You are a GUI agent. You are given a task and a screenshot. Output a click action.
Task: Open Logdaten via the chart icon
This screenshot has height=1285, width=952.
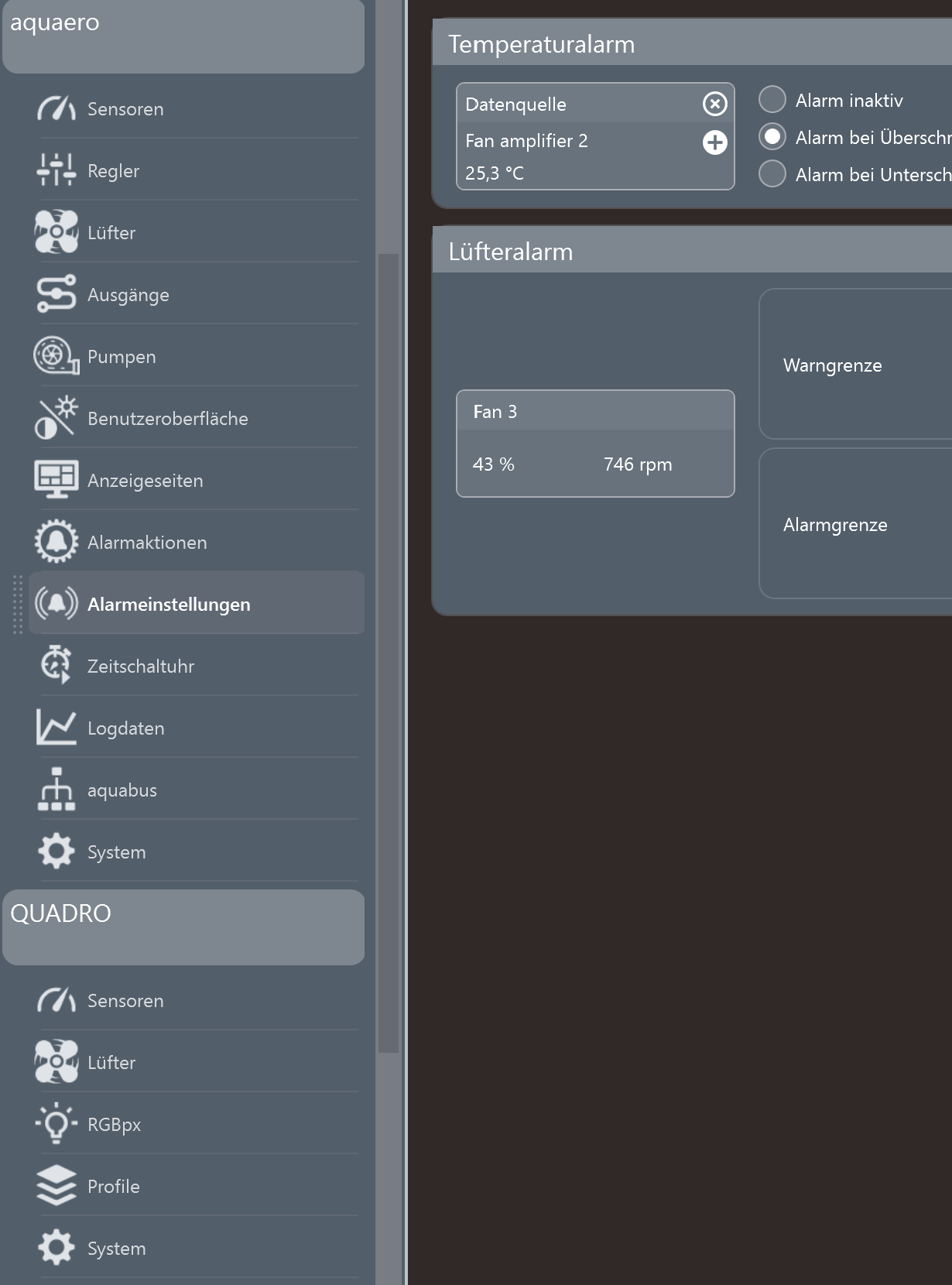pyautogui.click(x=56, y=728)
